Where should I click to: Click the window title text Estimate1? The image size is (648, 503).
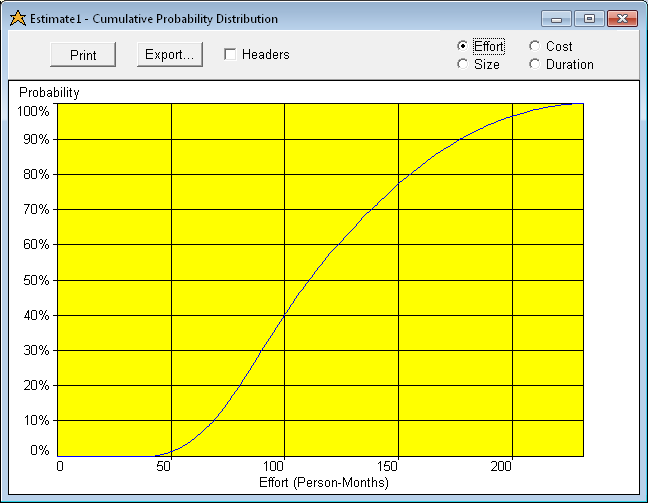[56, 19]
